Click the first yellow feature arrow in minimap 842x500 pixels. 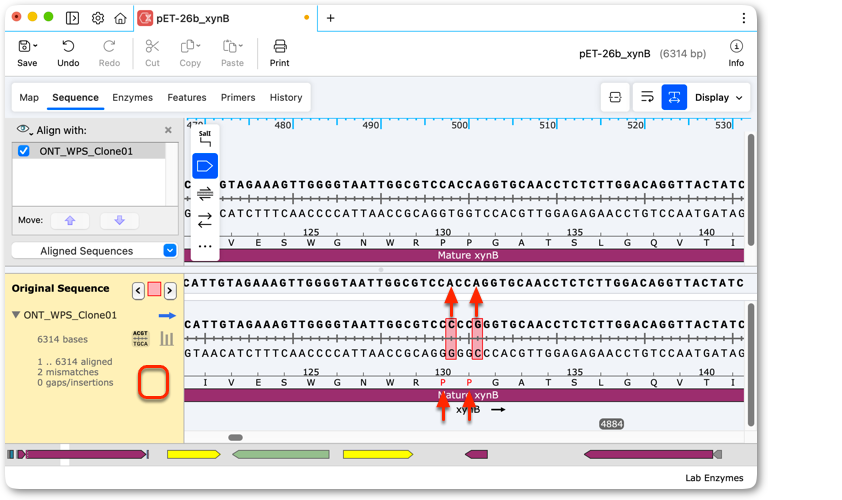tap(193, 454)
